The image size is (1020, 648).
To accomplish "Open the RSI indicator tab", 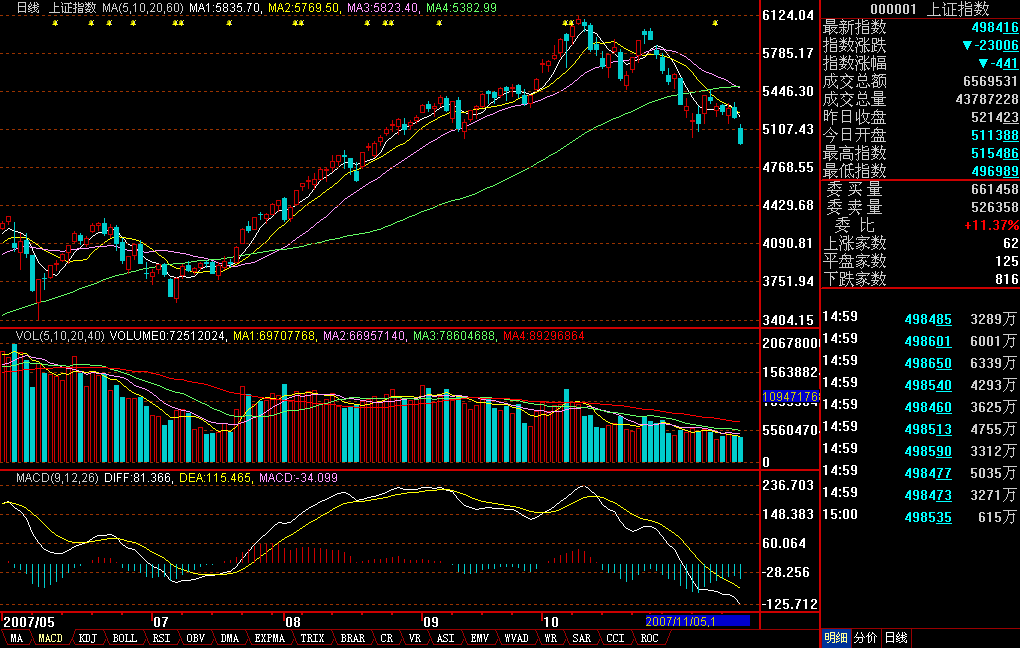I will 161,638.
